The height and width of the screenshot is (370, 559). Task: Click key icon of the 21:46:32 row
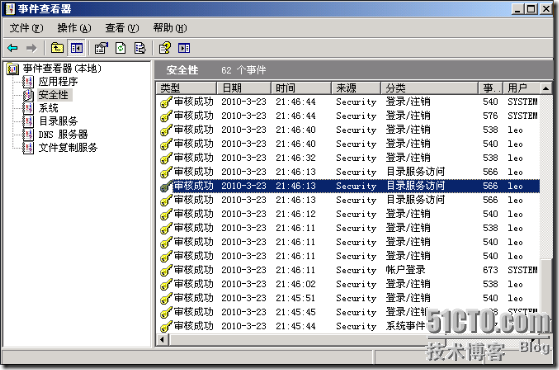166,158
